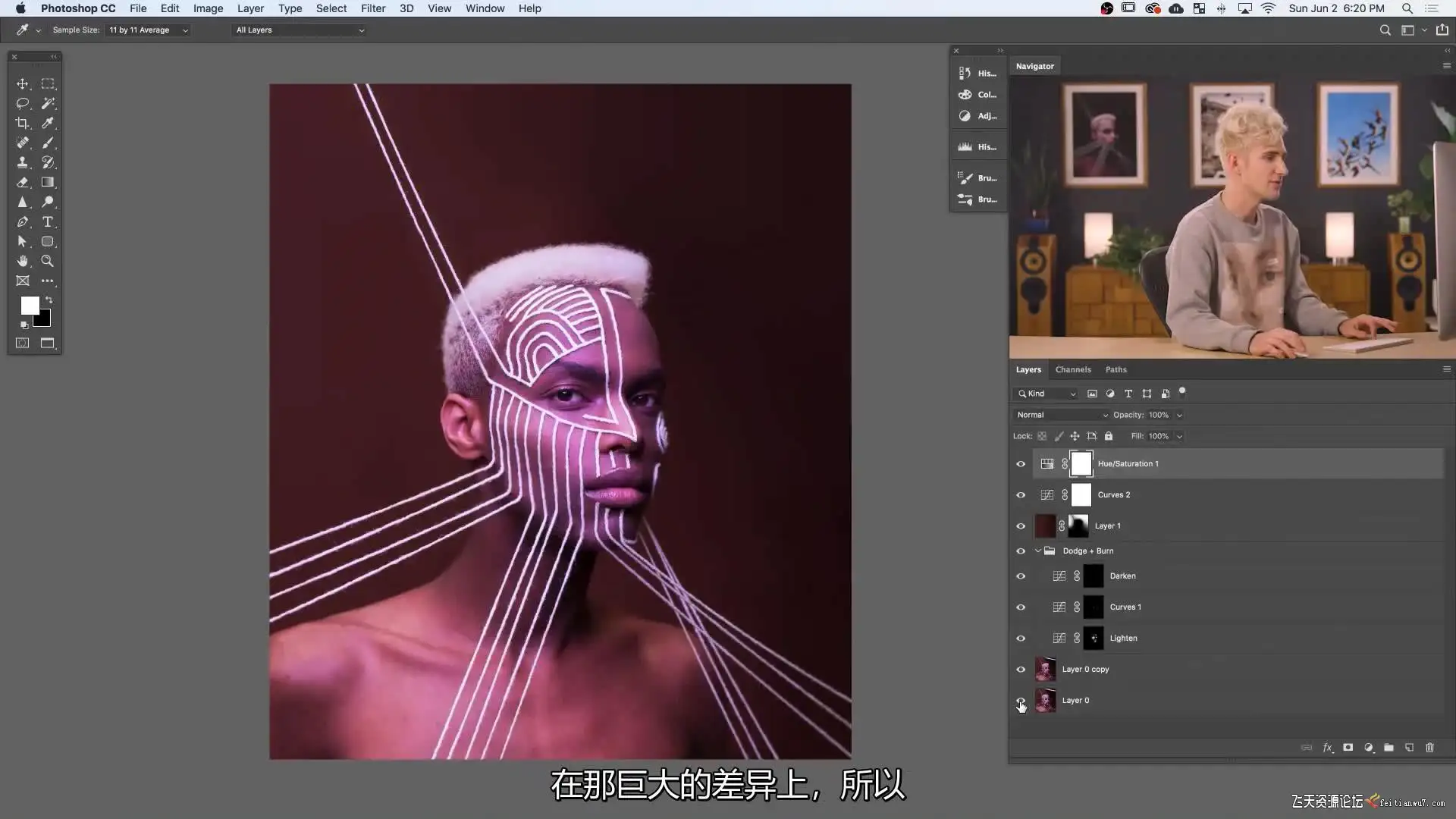Collapse the Dodge + Burn group

1038,551
